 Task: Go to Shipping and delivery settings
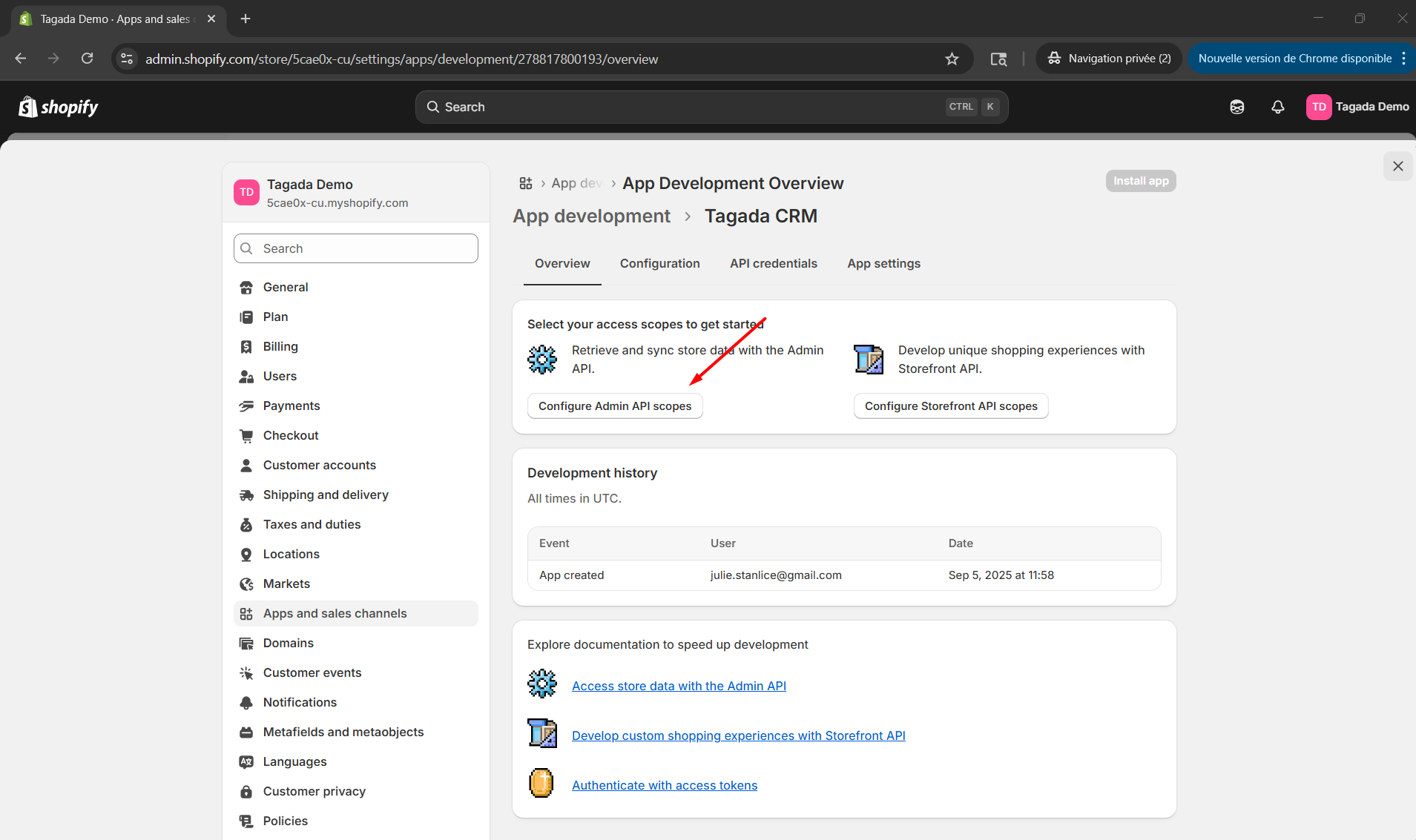point(356,495)
